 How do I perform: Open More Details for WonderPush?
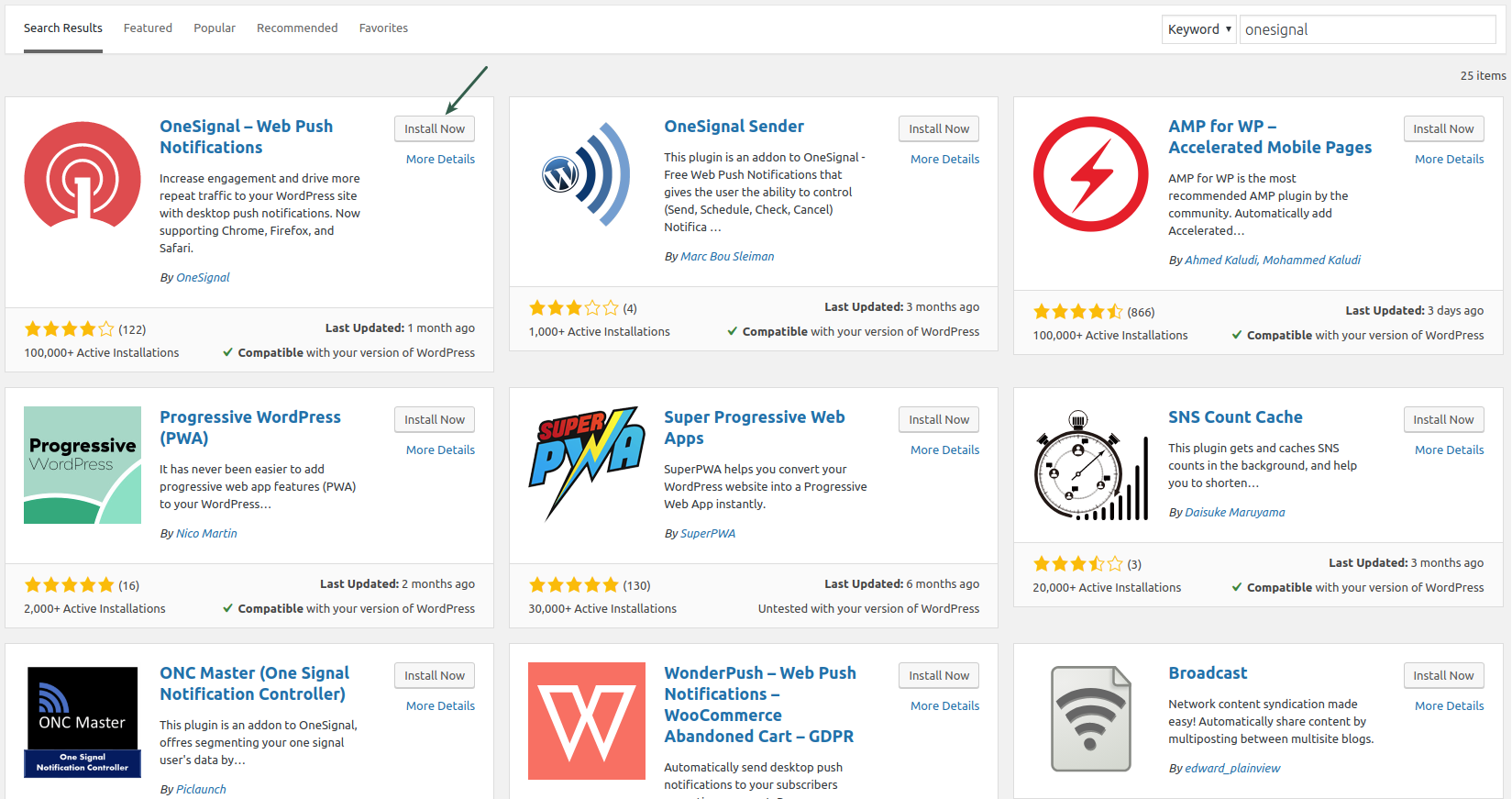944,705
